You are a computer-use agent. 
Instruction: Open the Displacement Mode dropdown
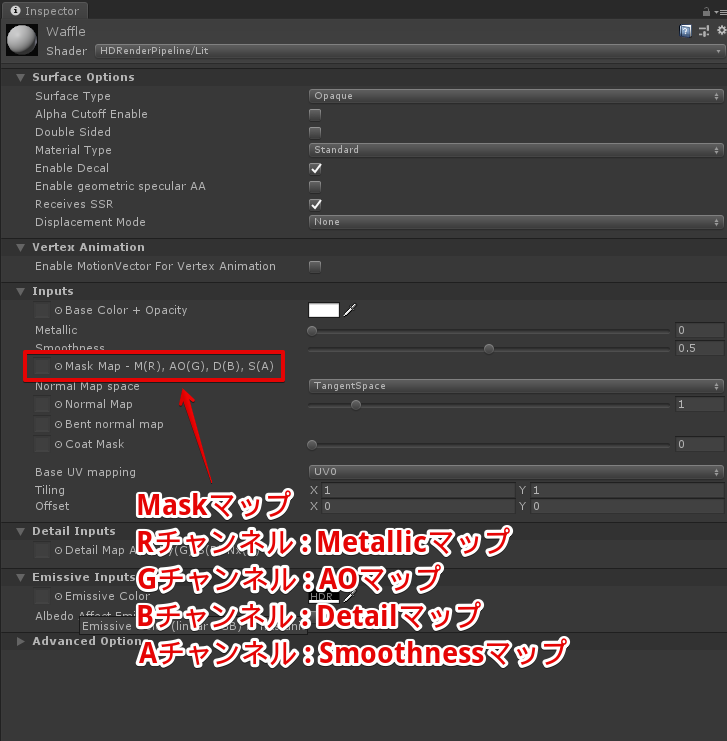[x=516, y=222]
